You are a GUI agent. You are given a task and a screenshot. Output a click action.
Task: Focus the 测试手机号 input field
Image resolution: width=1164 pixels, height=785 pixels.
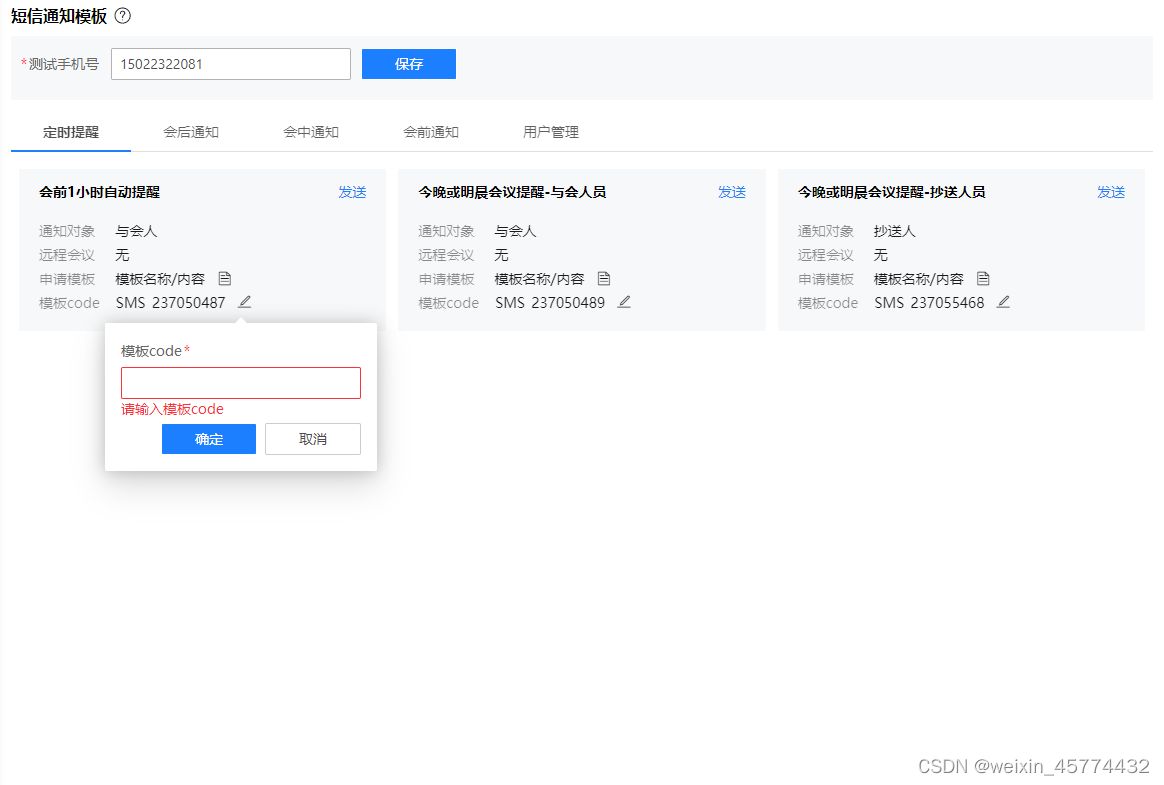click(x=230, y=64)
